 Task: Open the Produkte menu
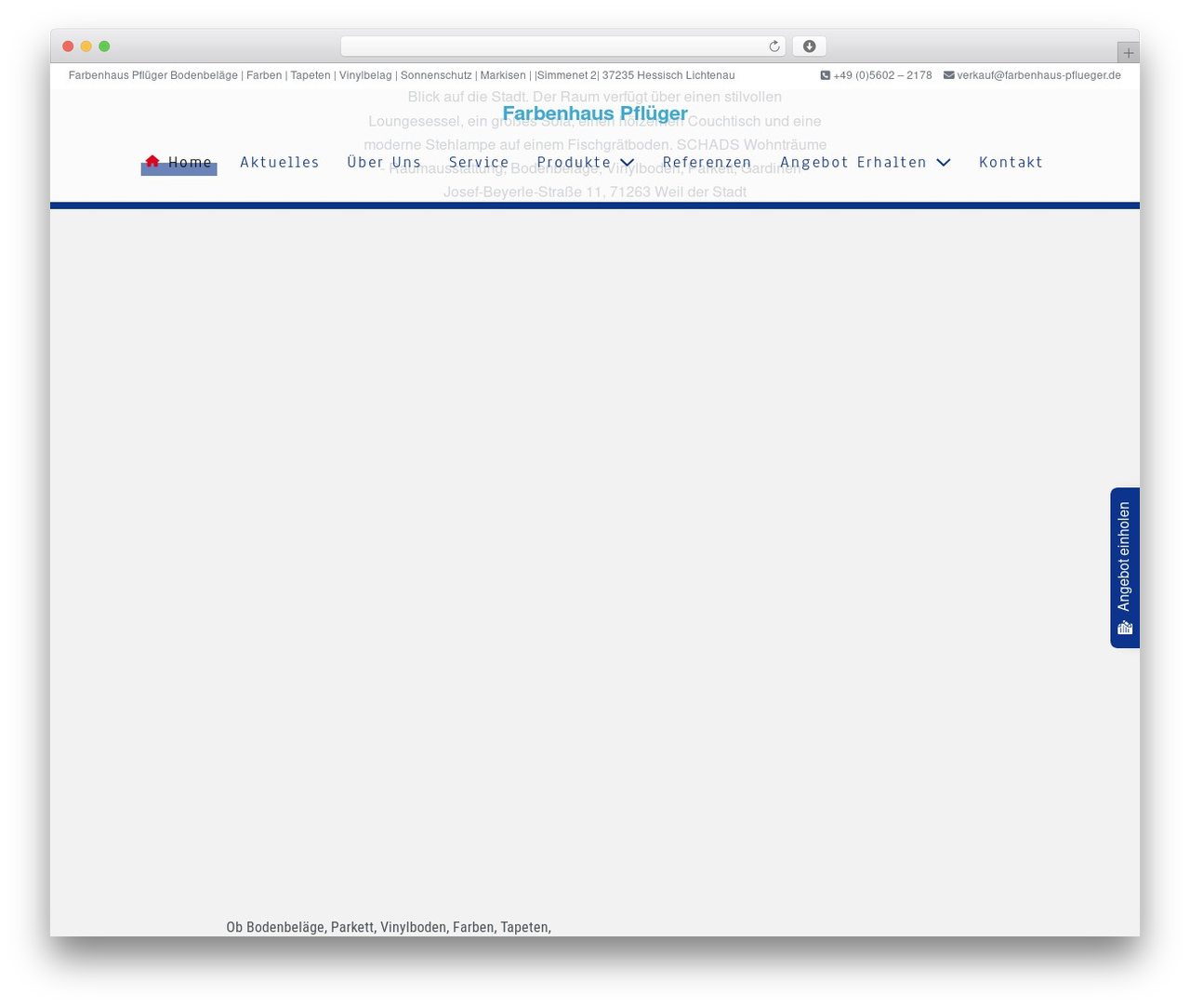[x=574, y=163]
